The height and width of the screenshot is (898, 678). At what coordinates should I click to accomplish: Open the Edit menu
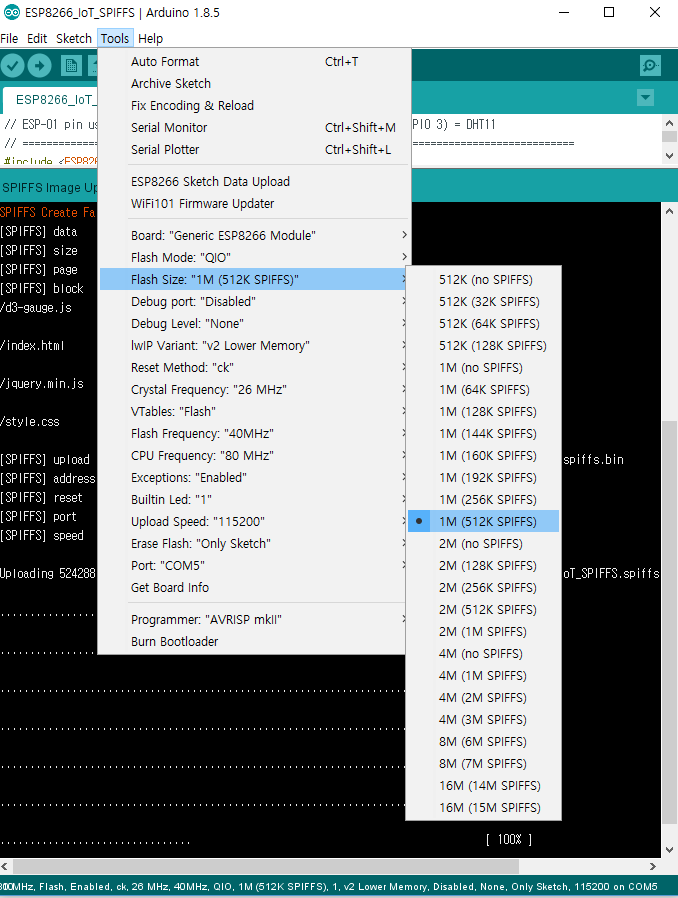pyautogui.click(x=37, y=38)
